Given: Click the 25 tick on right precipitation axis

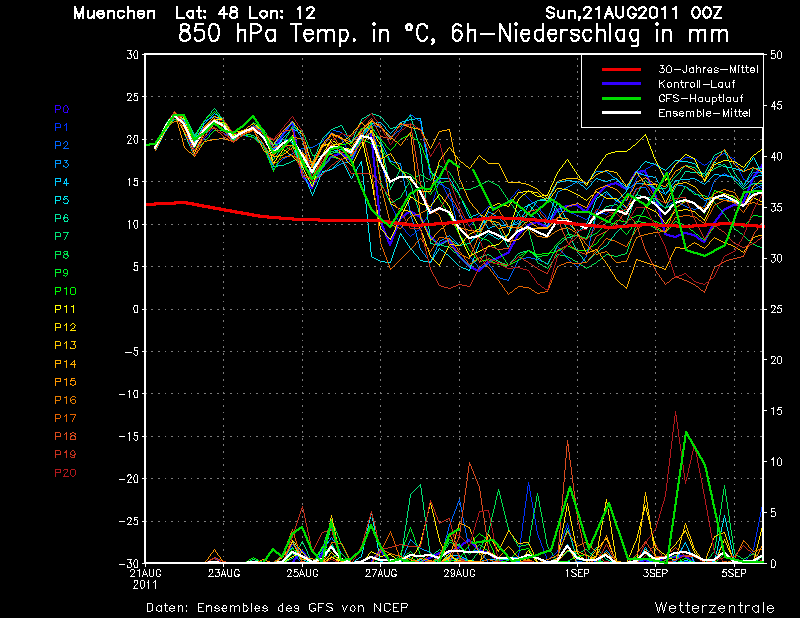Looking at the screenshot, I should [776, 309].
